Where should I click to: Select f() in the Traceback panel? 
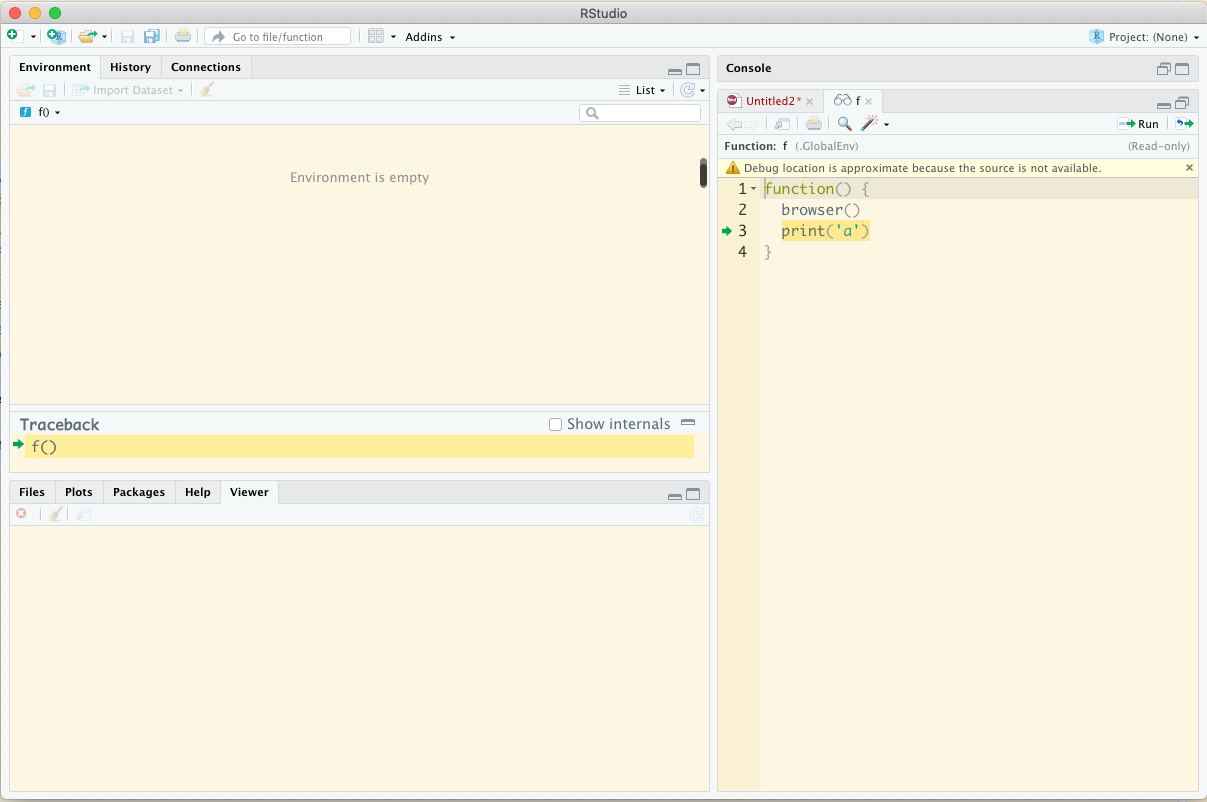click(x=44, y=447)
